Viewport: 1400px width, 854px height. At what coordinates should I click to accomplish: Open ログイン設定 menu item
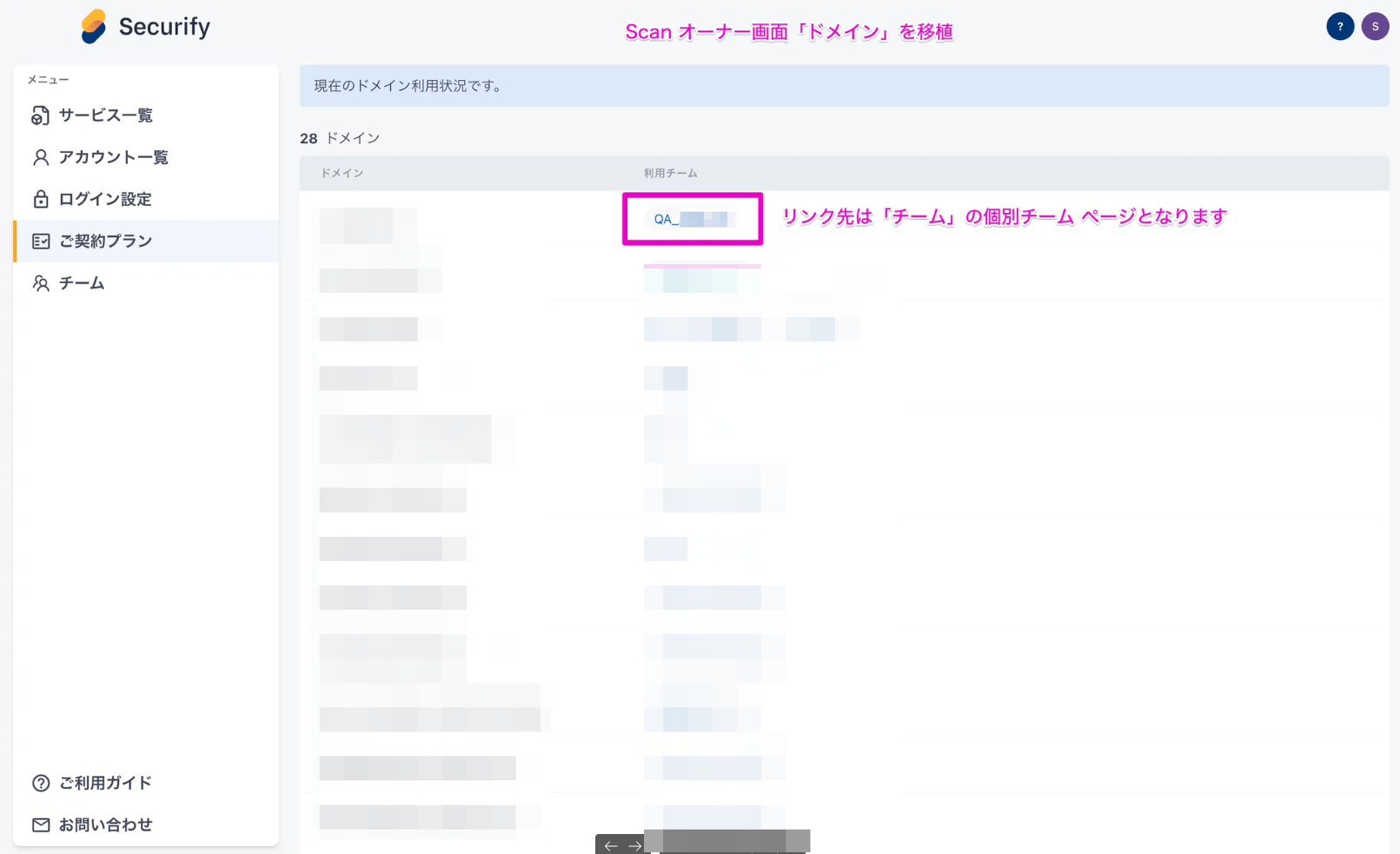[146, 199]
